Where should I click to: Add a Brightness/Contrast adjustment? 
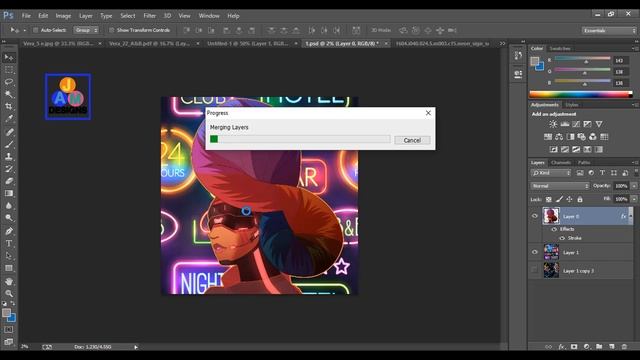click(553, 124)
